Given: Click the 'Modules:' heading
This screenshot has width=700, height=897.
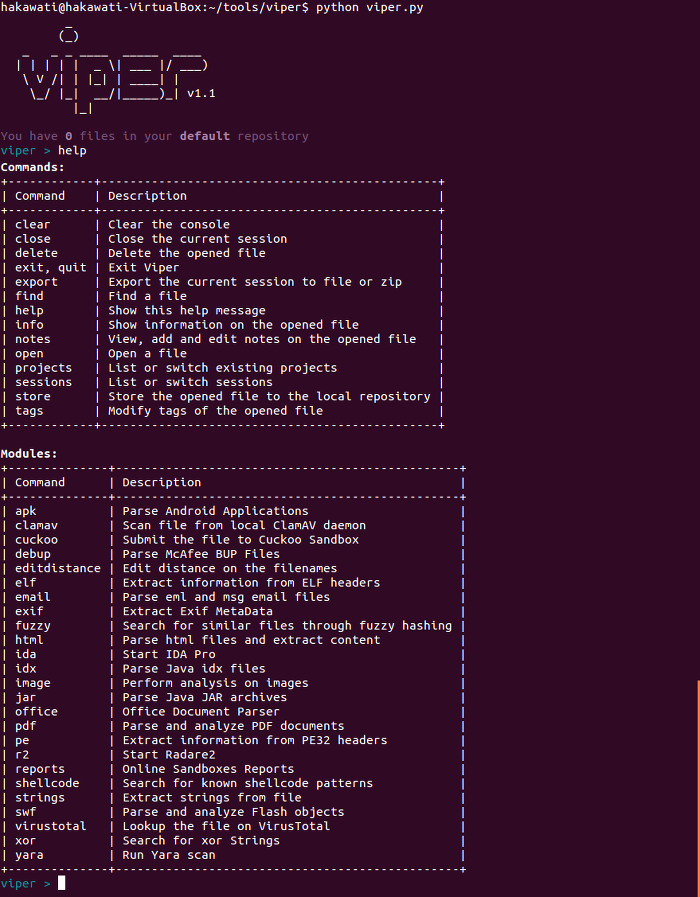Looking at the screenshot, I should point(29,453).
